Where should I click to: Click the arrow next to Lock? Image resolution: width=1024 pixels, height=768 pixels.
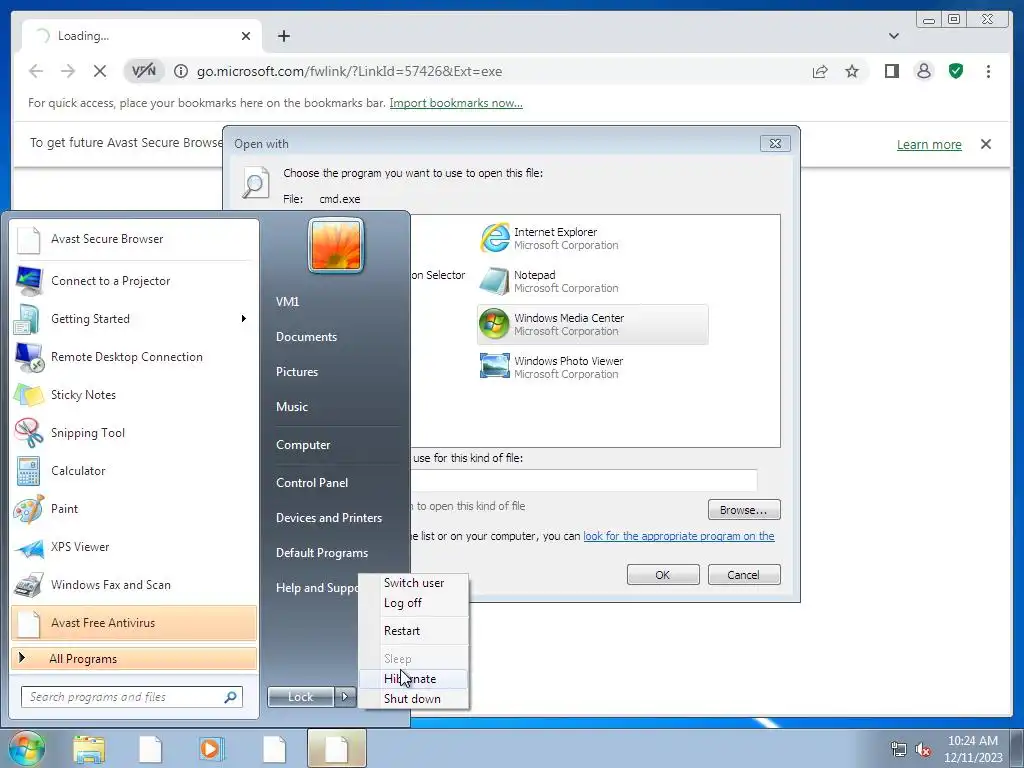pos(345,697)
